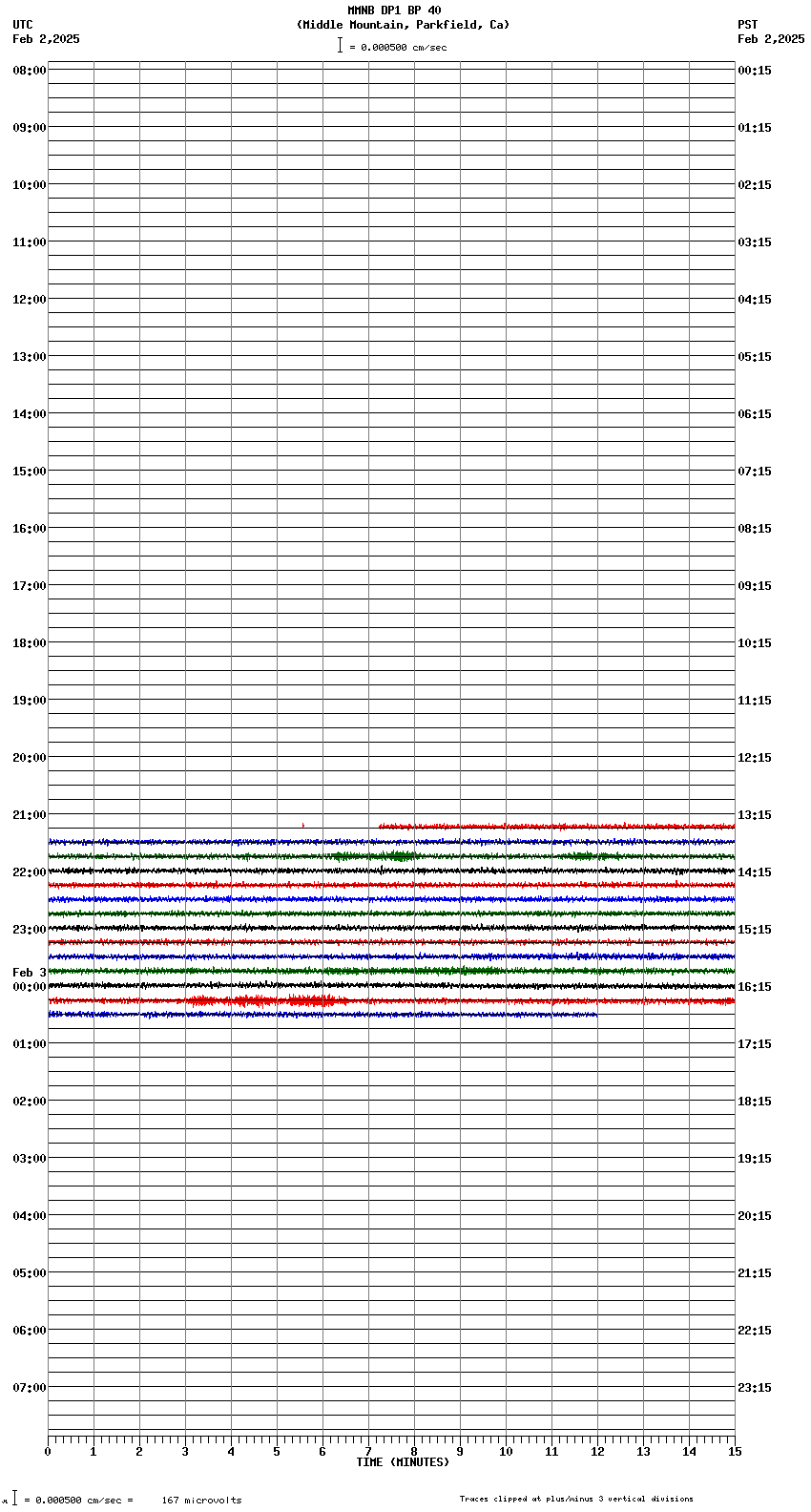Select the 'UTC' header label
This screenshot has width=811, height=1512.
pos(23,25)
